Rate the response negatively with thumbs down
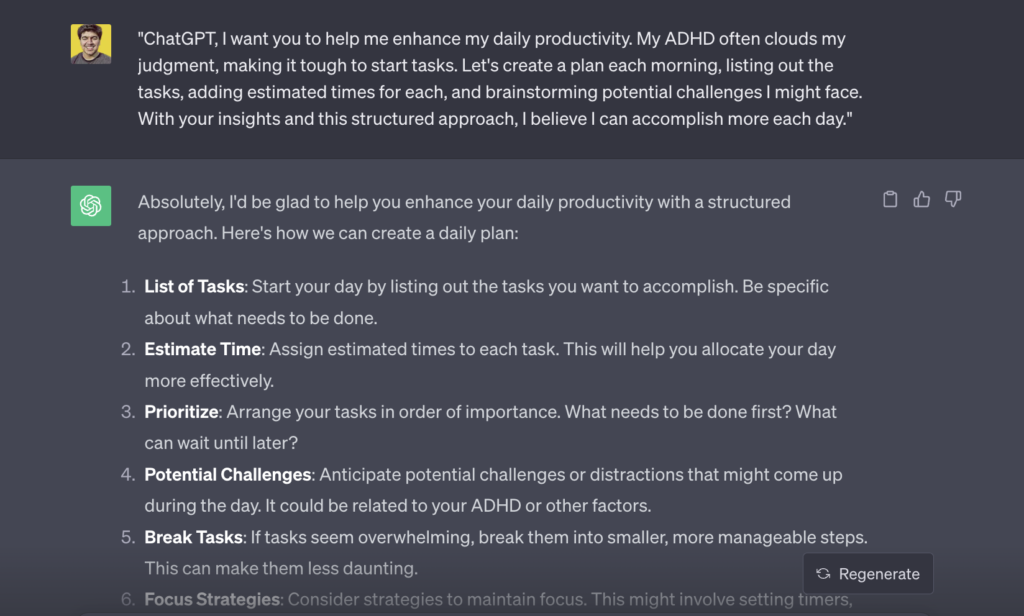The height and width of the screenshot is (616, 1024). (952, 199)
